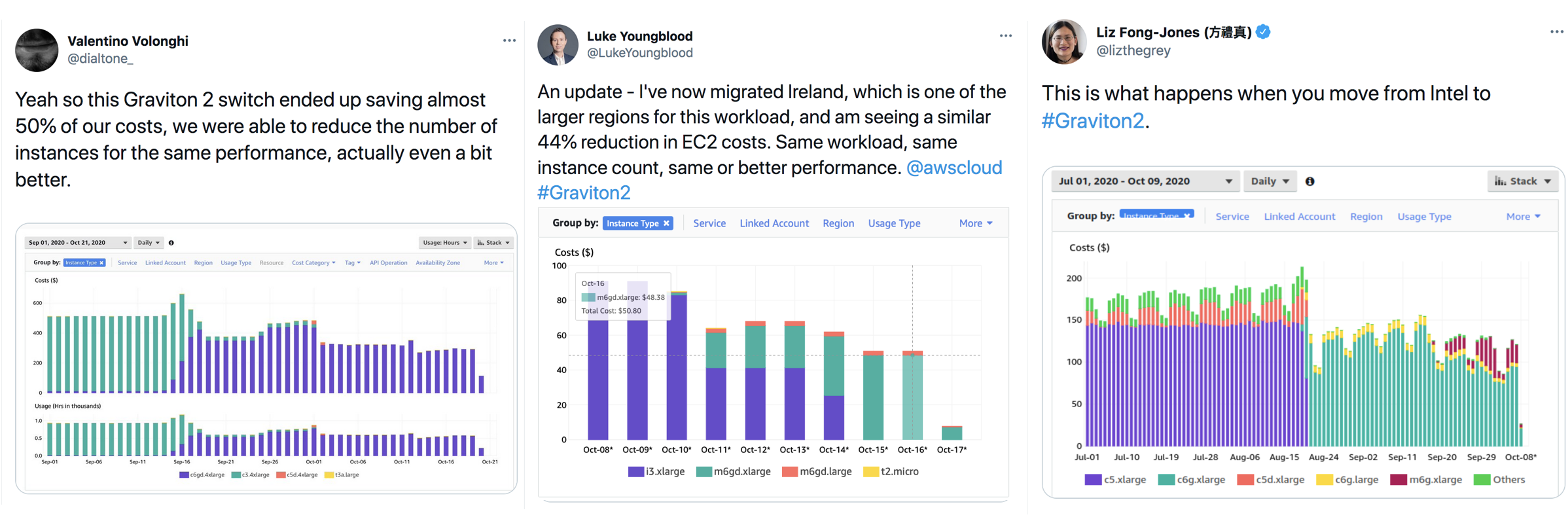
Task: Open the Daily granularity dropdown in Liz's chart
Action: click(1270, 181)
